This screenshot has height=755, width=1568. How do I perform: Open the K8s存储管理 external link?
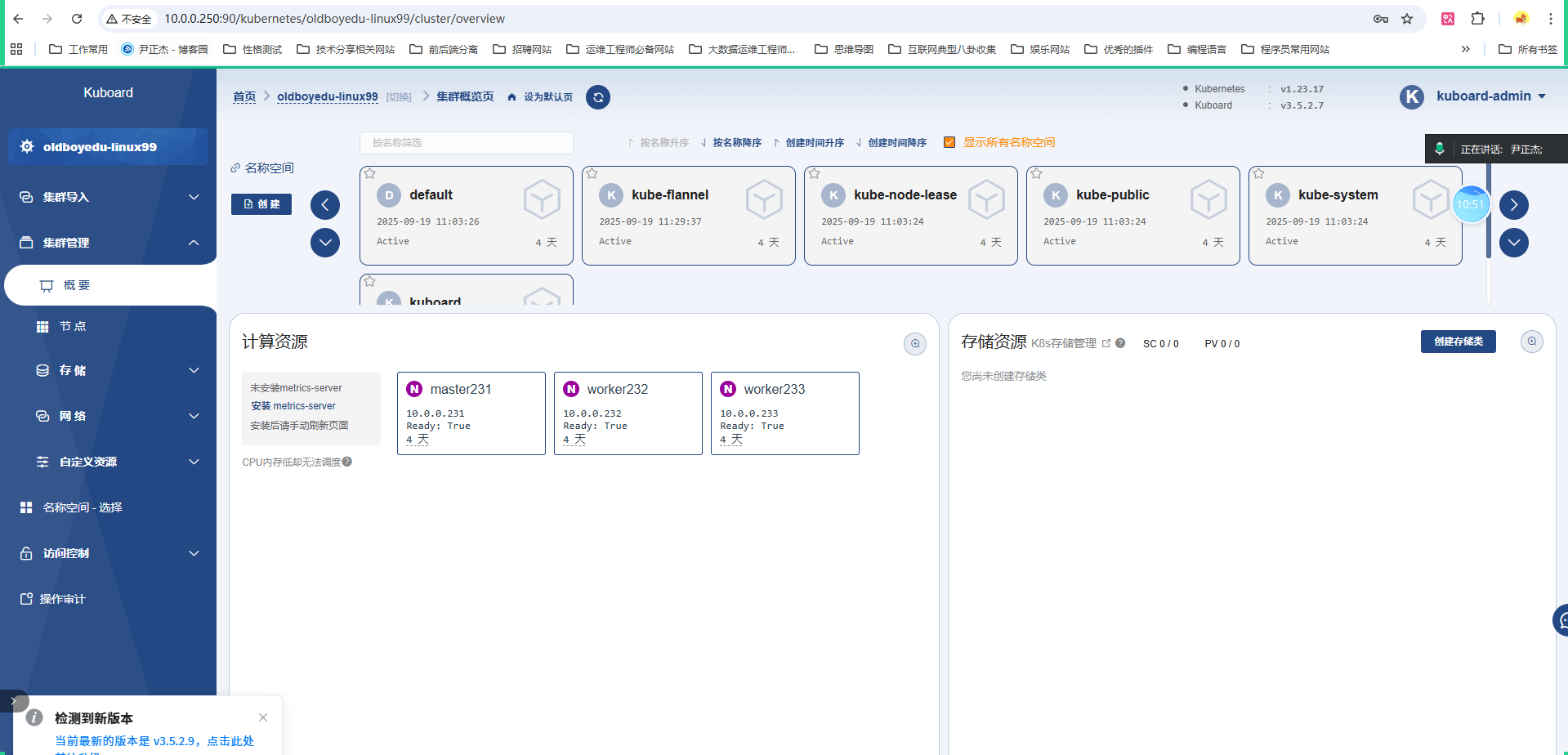[1106, 343]
